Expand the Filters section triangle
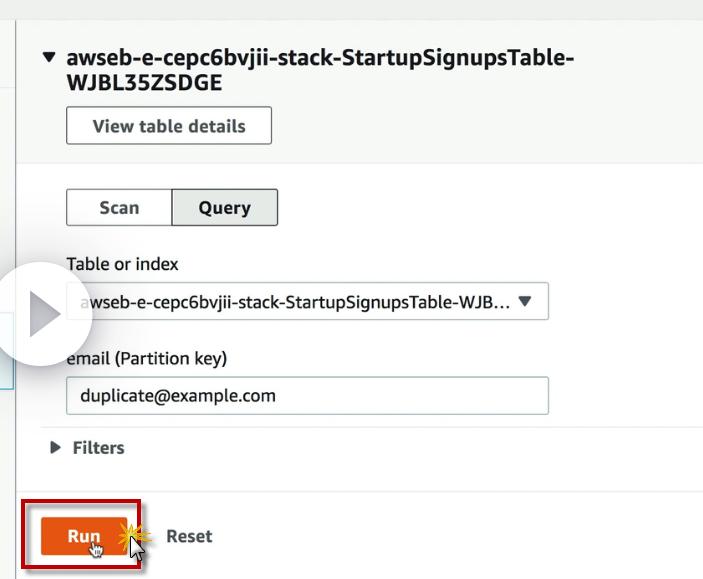Screen dimensions: 703x579 coord(56,448)
